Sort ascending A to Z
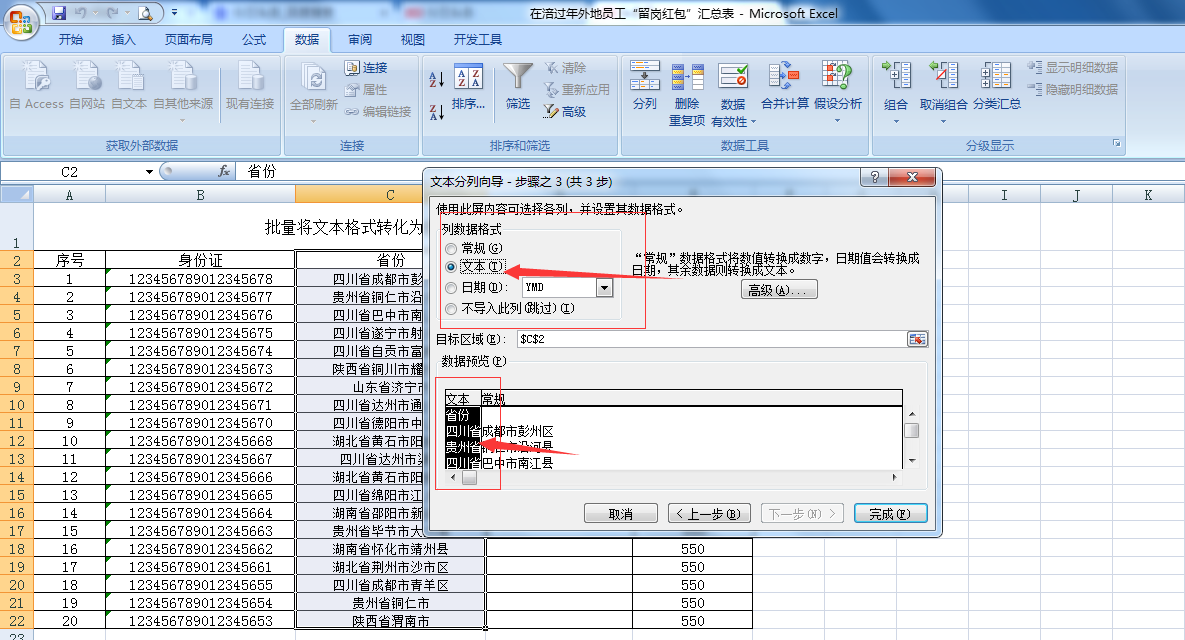 [x=437, y=79]
